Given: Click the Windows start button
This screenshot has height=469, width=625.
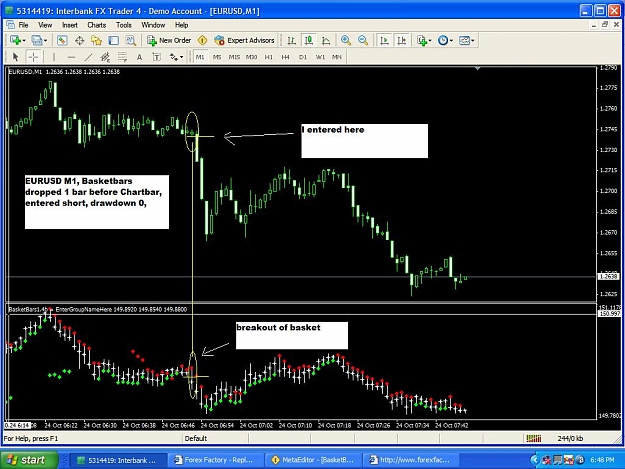Looking at the screenshot, I should 29,460.
